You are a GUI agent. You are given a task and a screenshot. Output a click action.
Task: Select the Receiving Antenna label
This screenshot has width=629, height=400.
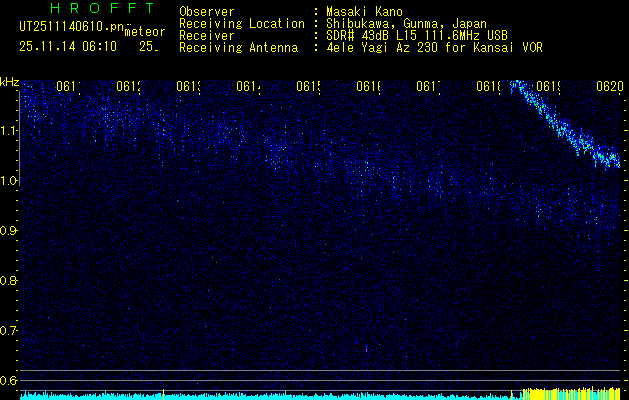(238, 47)
